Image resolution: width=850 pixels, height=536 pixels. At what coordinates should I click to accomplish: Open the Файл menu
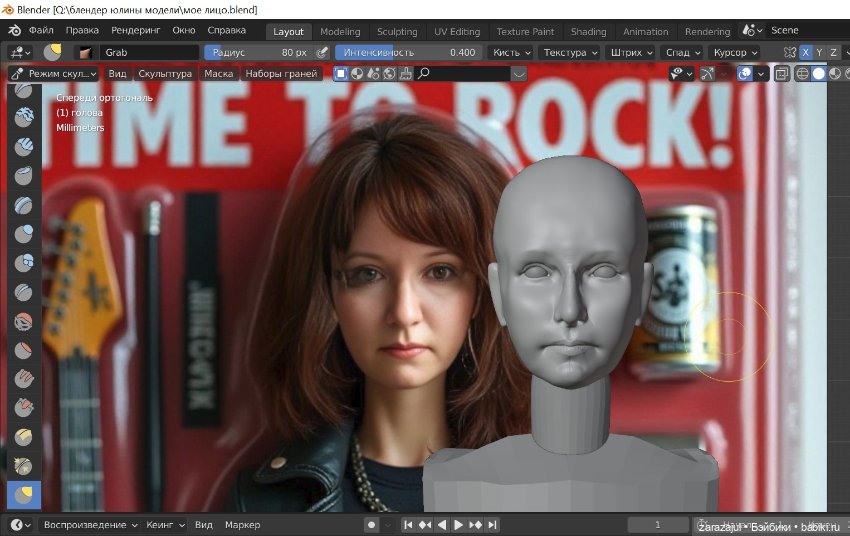41,31
